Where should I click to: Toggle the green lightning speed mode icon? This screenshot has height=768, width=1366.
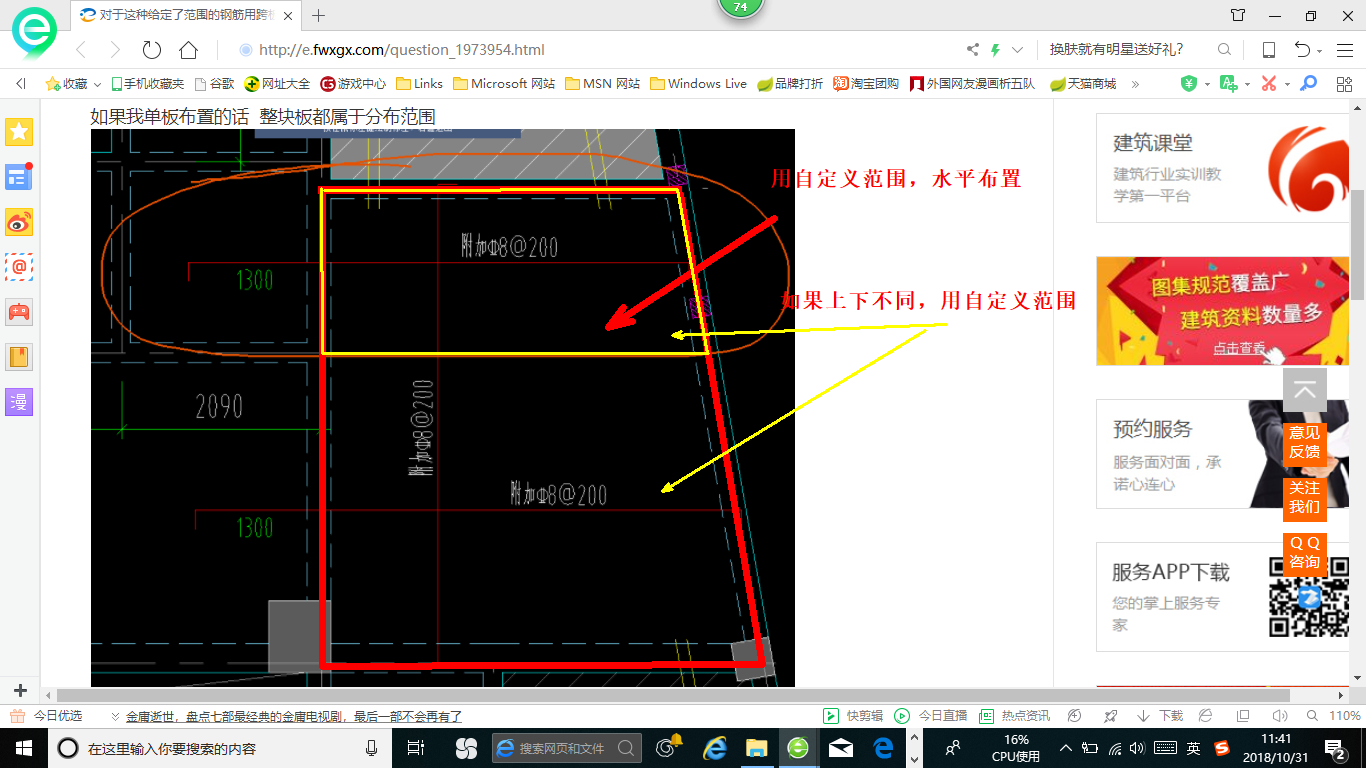click(996, 50)
